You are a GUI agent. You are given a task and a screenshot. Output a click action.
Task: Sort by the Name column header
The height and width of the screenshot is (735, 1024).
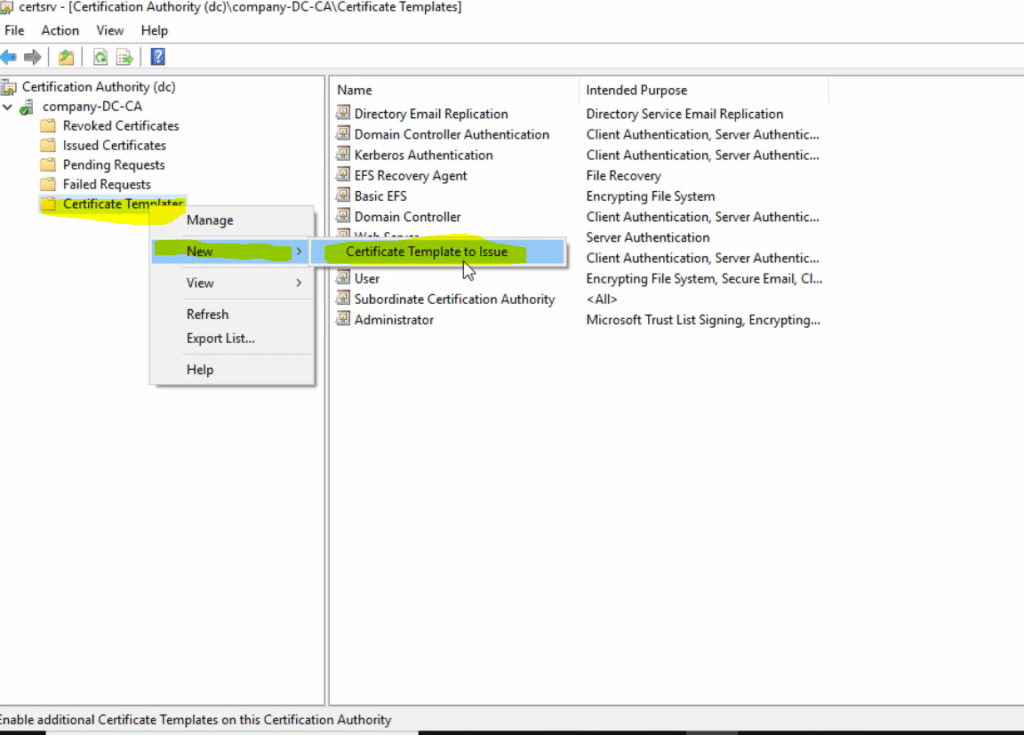pos(355,90)
